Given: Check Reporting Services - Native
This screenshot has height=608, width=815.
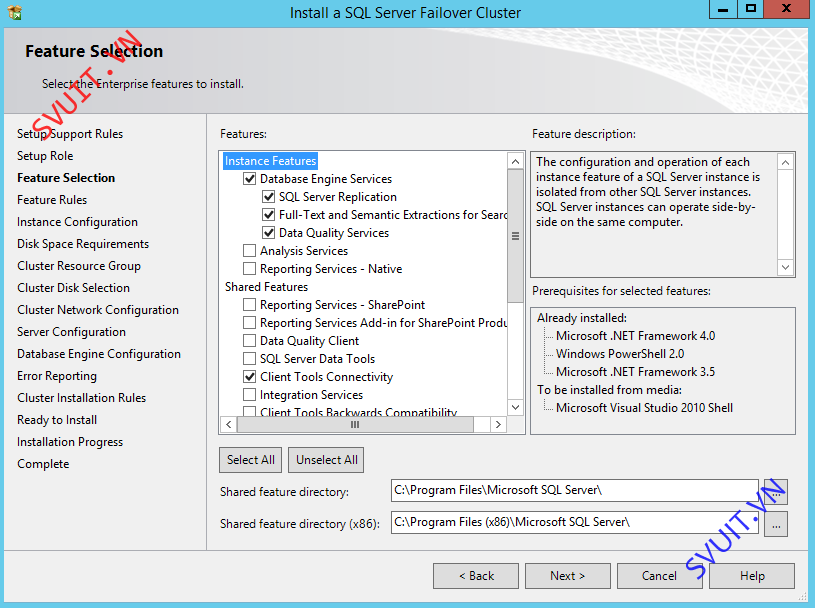Looking at the screenshot, I should 249,269.
